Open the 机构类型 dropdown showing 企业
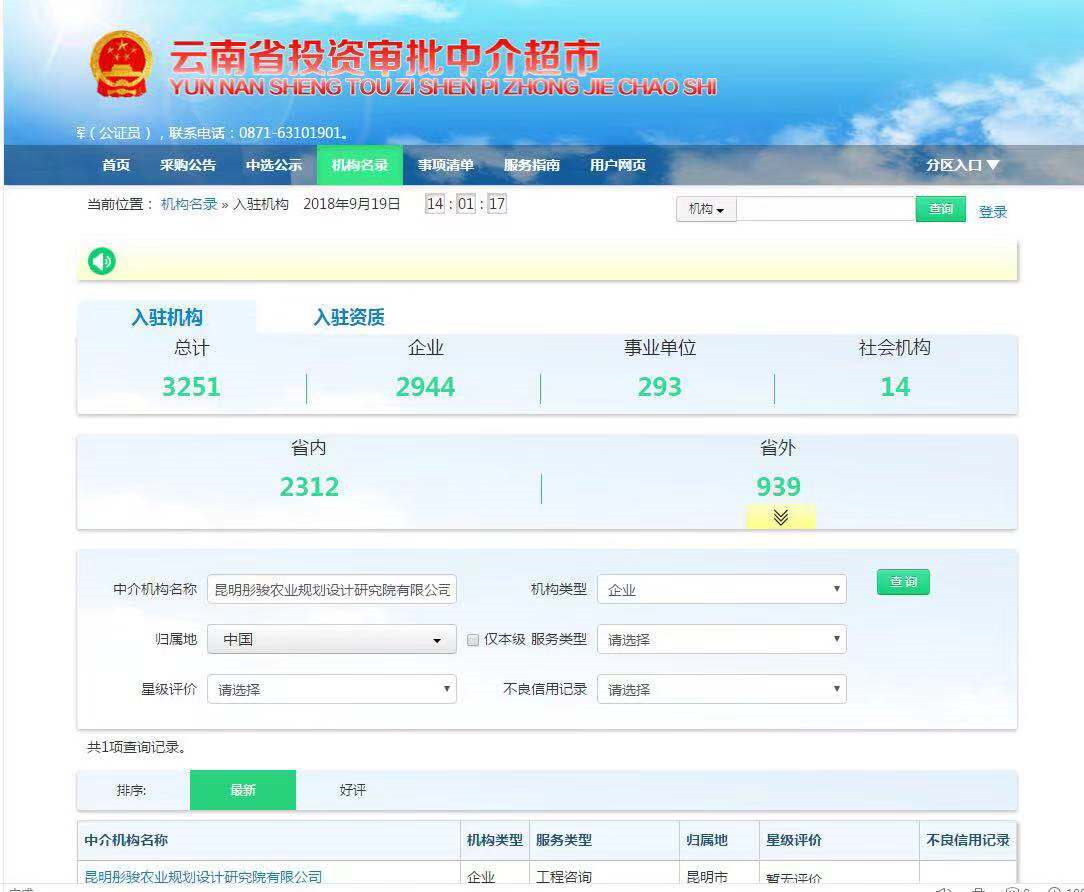This screenshot has height=892, width=1084. (722, 589)
